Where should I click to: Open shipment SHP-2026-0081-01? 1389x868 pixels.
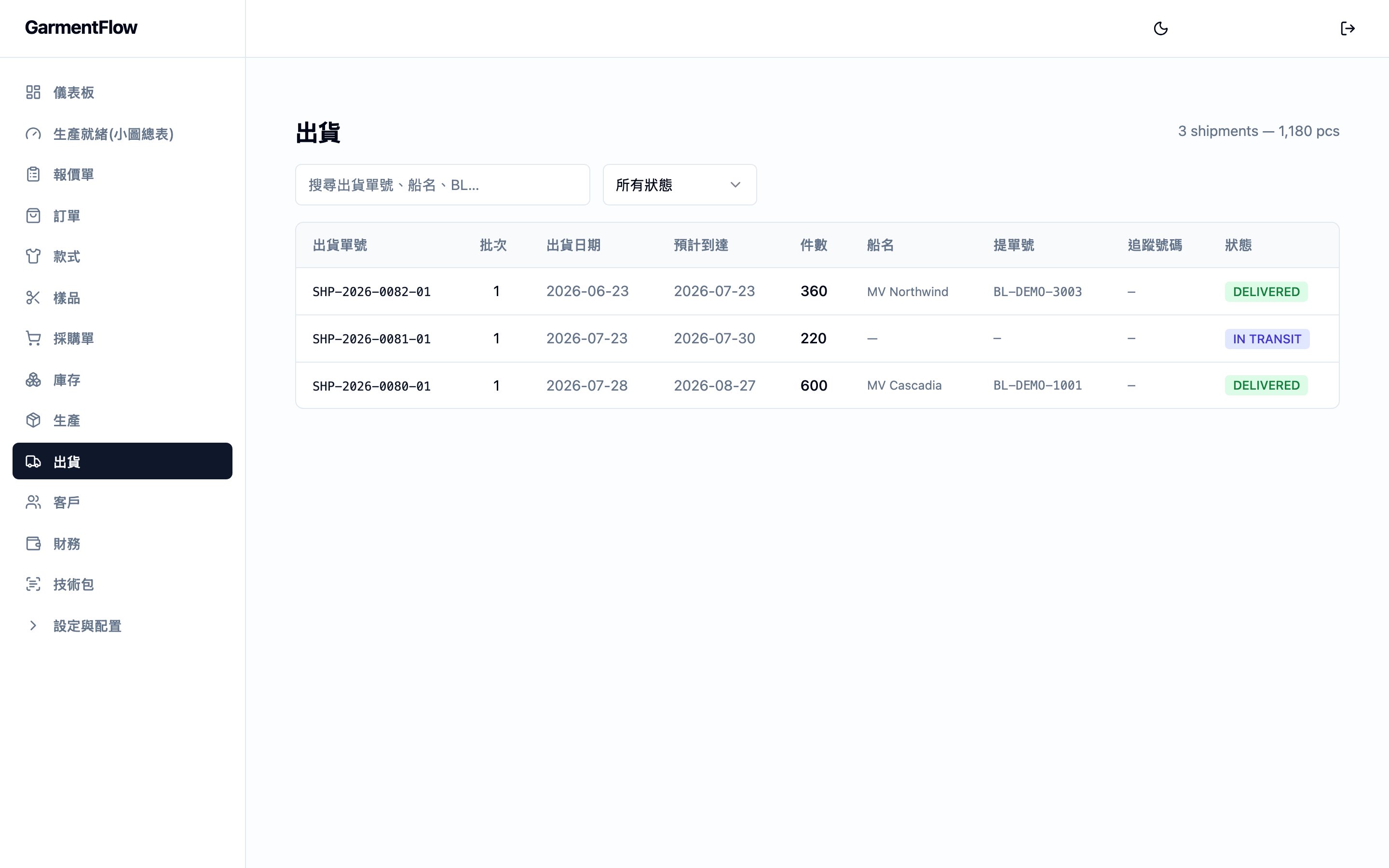(371, 339)
